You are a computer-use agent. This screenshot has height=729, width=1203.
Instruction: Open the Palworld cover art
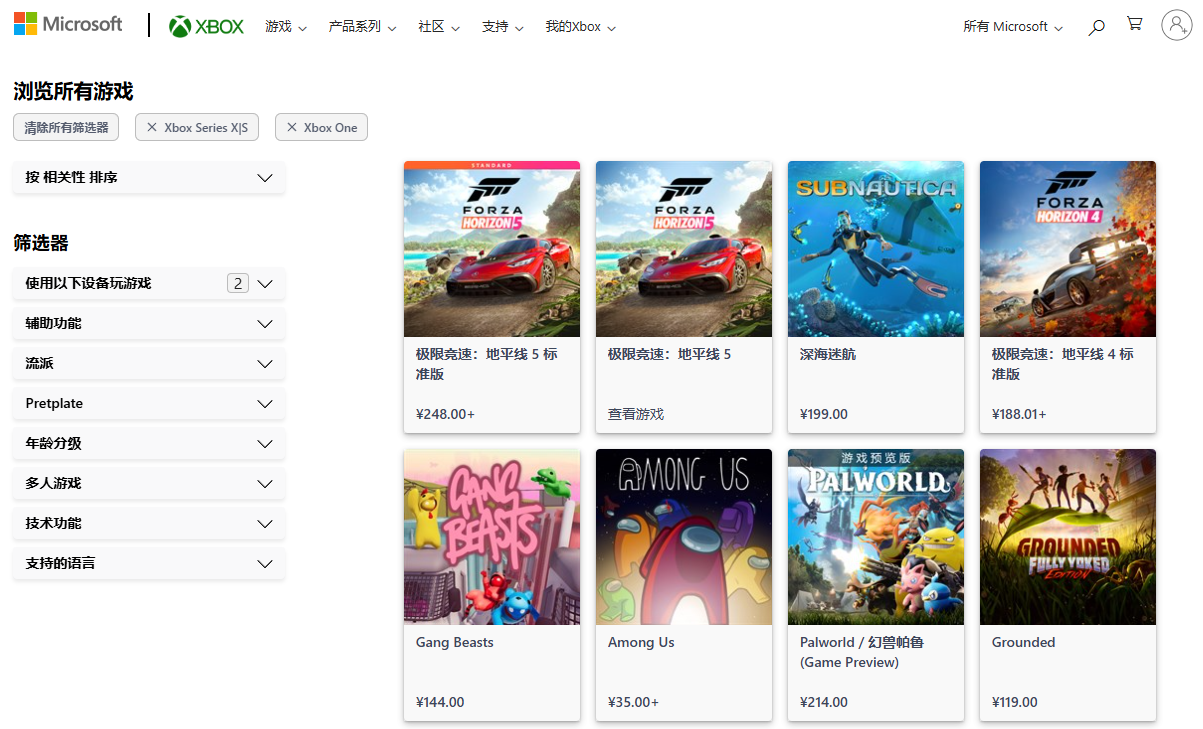pyautogui.click(x=876, y=537)
